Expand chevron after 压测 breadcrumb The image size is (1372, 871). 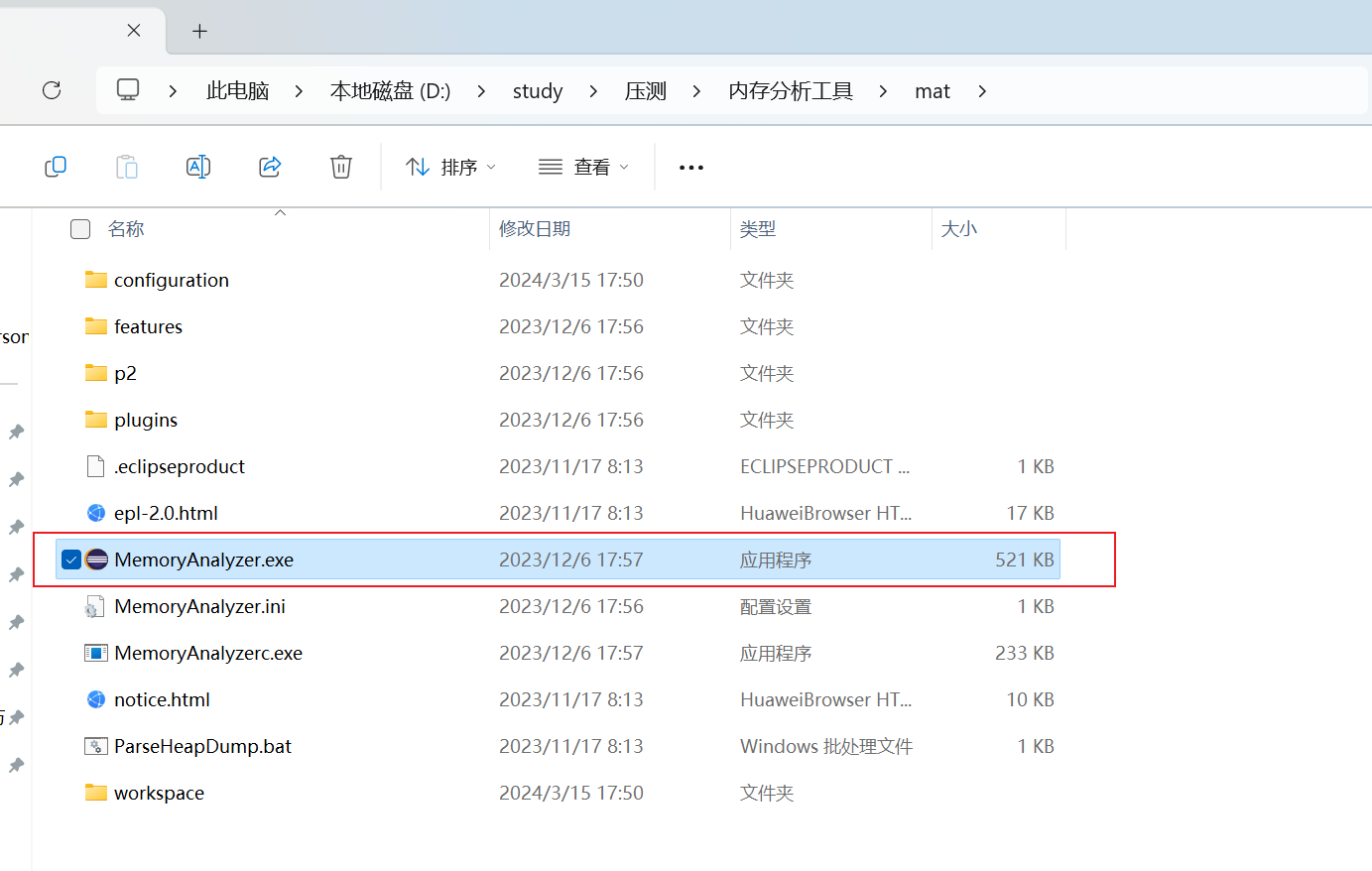pyautogui.click(x=696, y=91)
